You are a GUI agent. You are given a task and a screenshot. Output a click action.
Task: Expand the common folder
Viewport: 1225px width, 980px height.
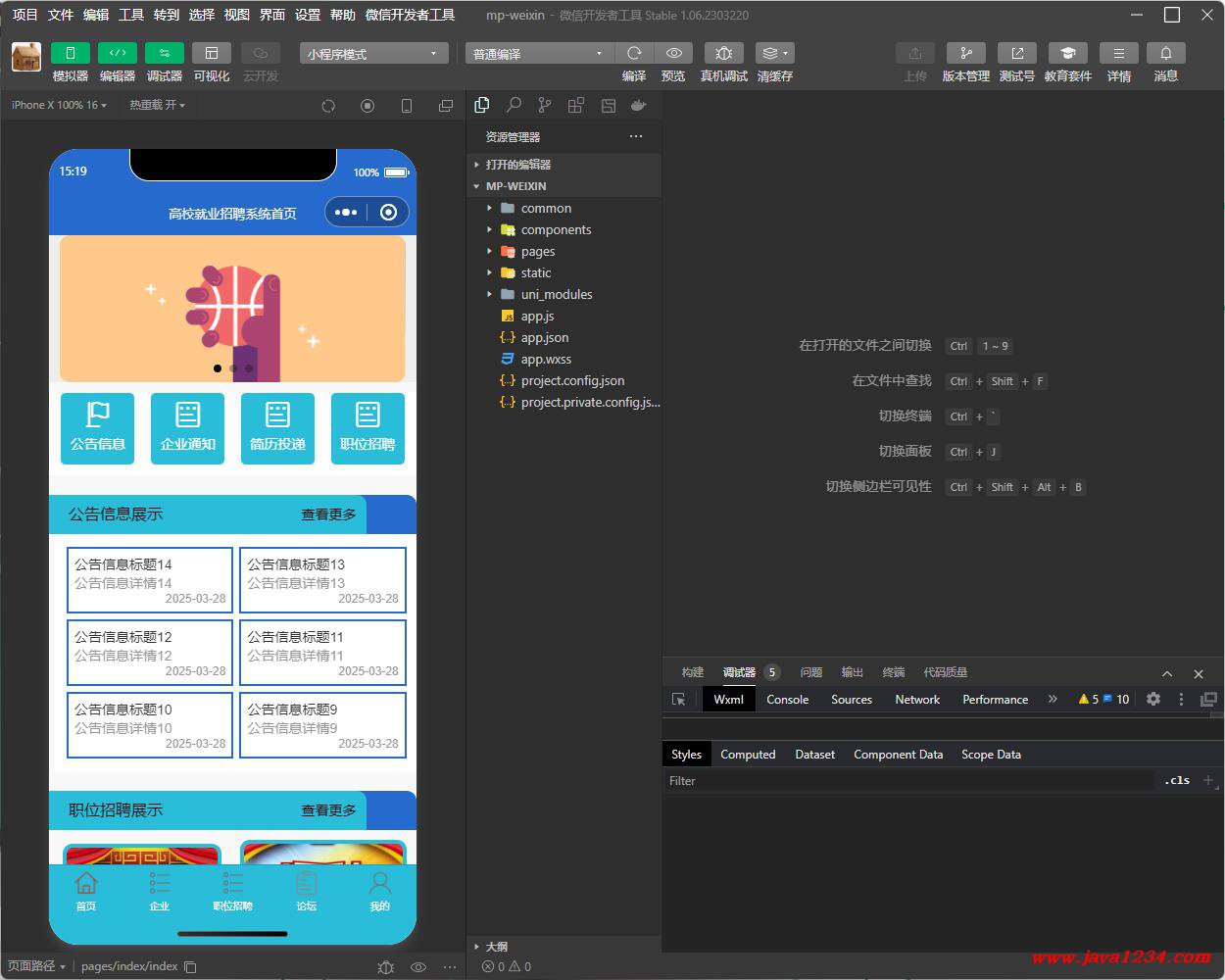pyautogui.click(x=564, y=208)
